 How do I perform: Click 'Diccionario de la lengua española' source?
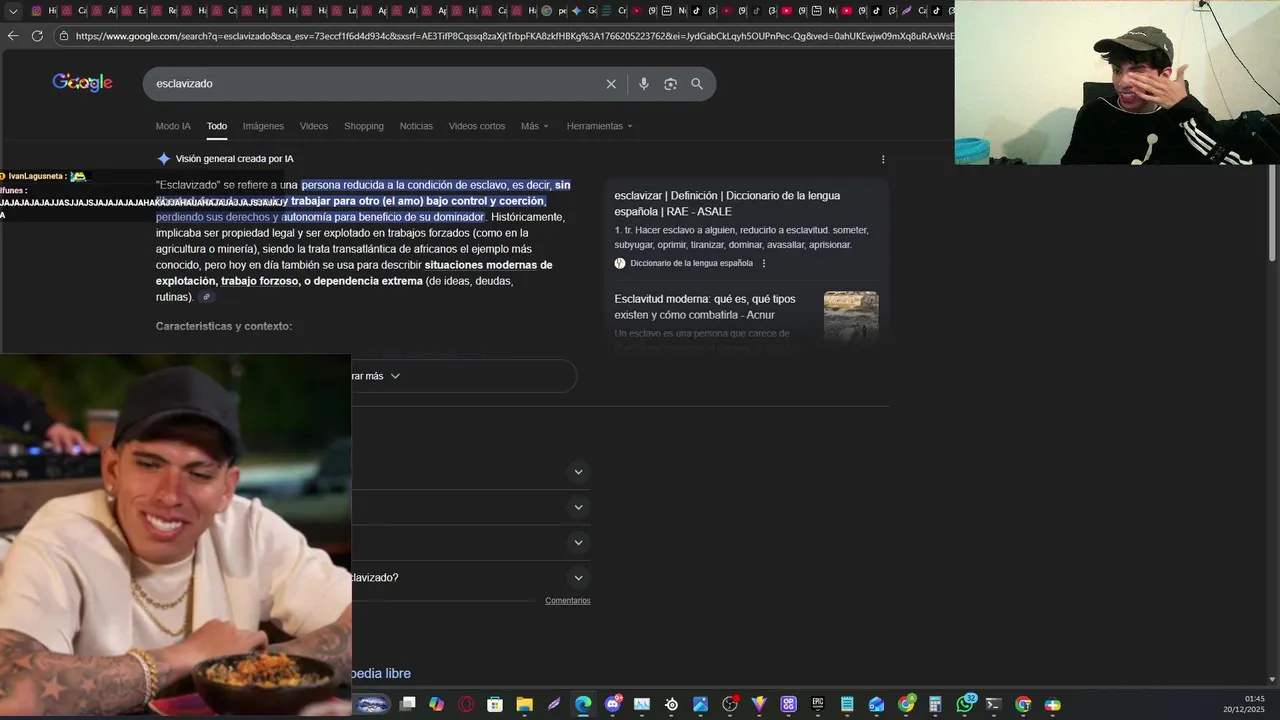(x=691, y=264)
